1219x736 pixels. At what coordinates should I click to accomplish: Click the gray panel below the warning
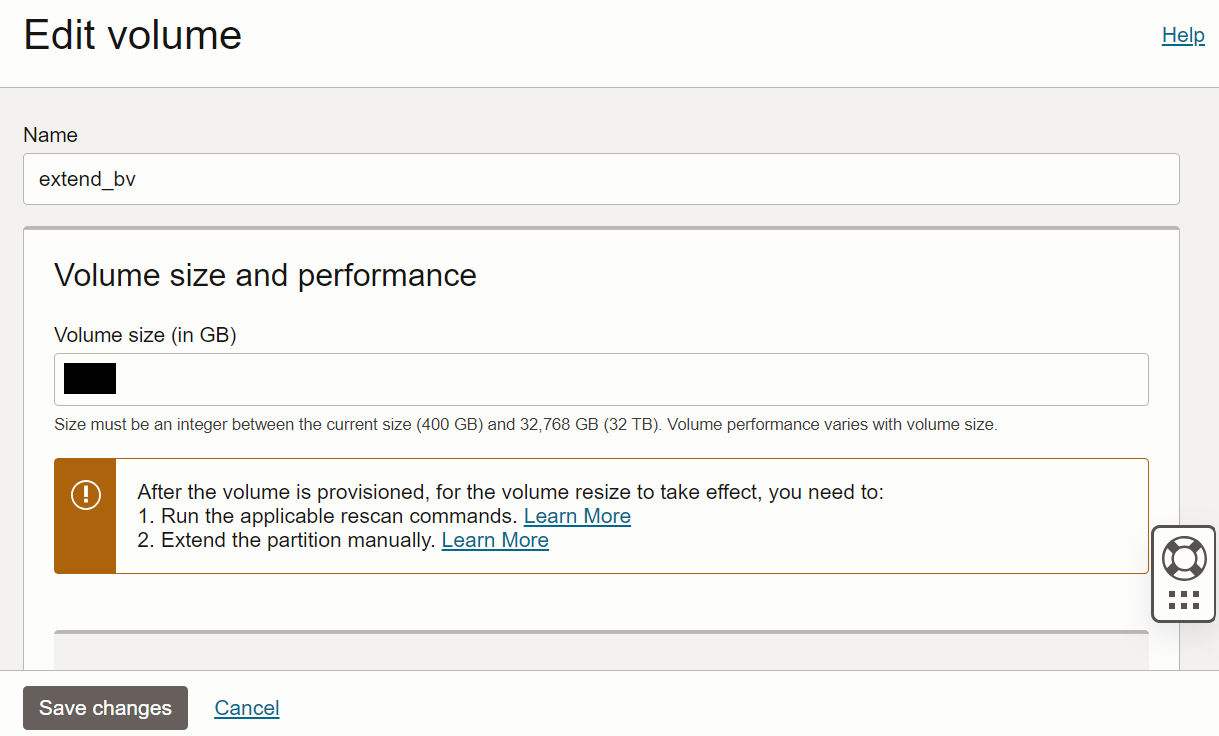pos(600,650)
